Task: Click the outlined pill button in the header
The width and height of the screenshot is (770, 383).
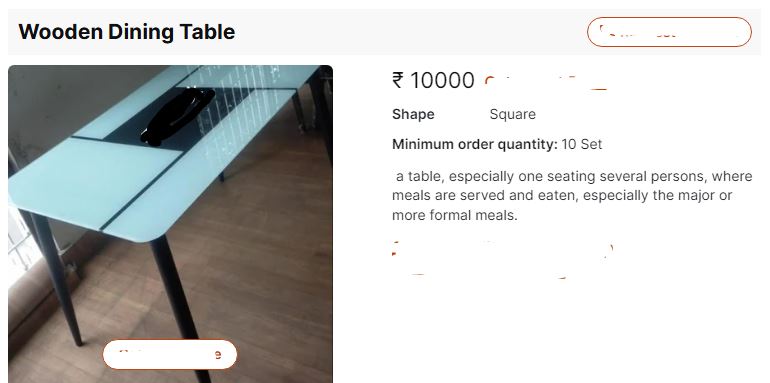Action: click(x=669, y=32)
